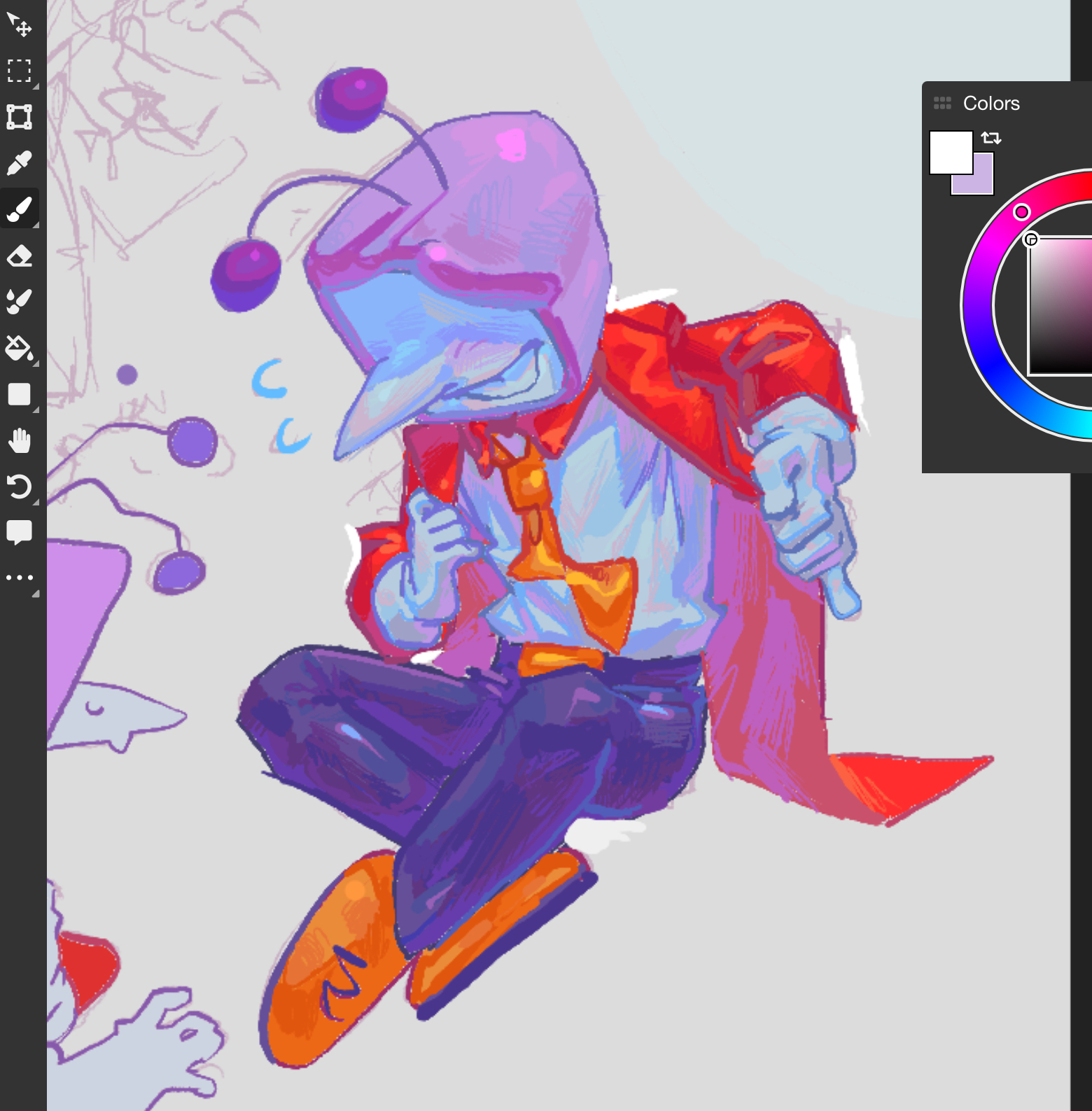Click the hue ring handle on color wheel
The height and width of the screenshot is (1111, 1092).
pos(1022,212)
